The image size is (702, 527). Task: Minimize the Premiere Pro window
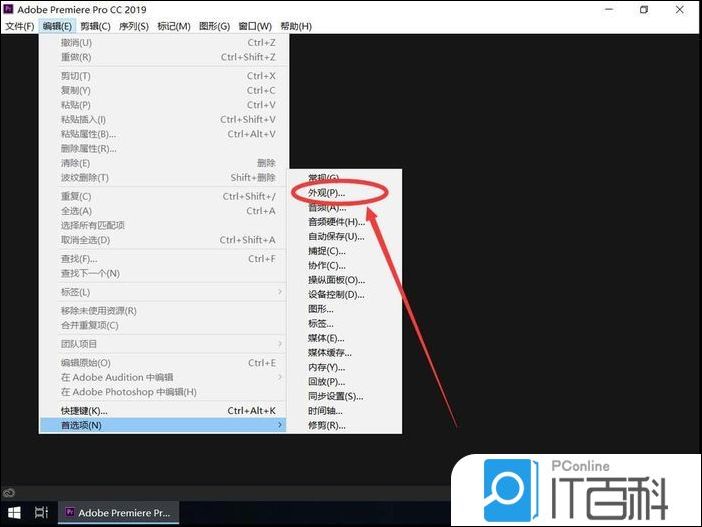tap(609, 9)
